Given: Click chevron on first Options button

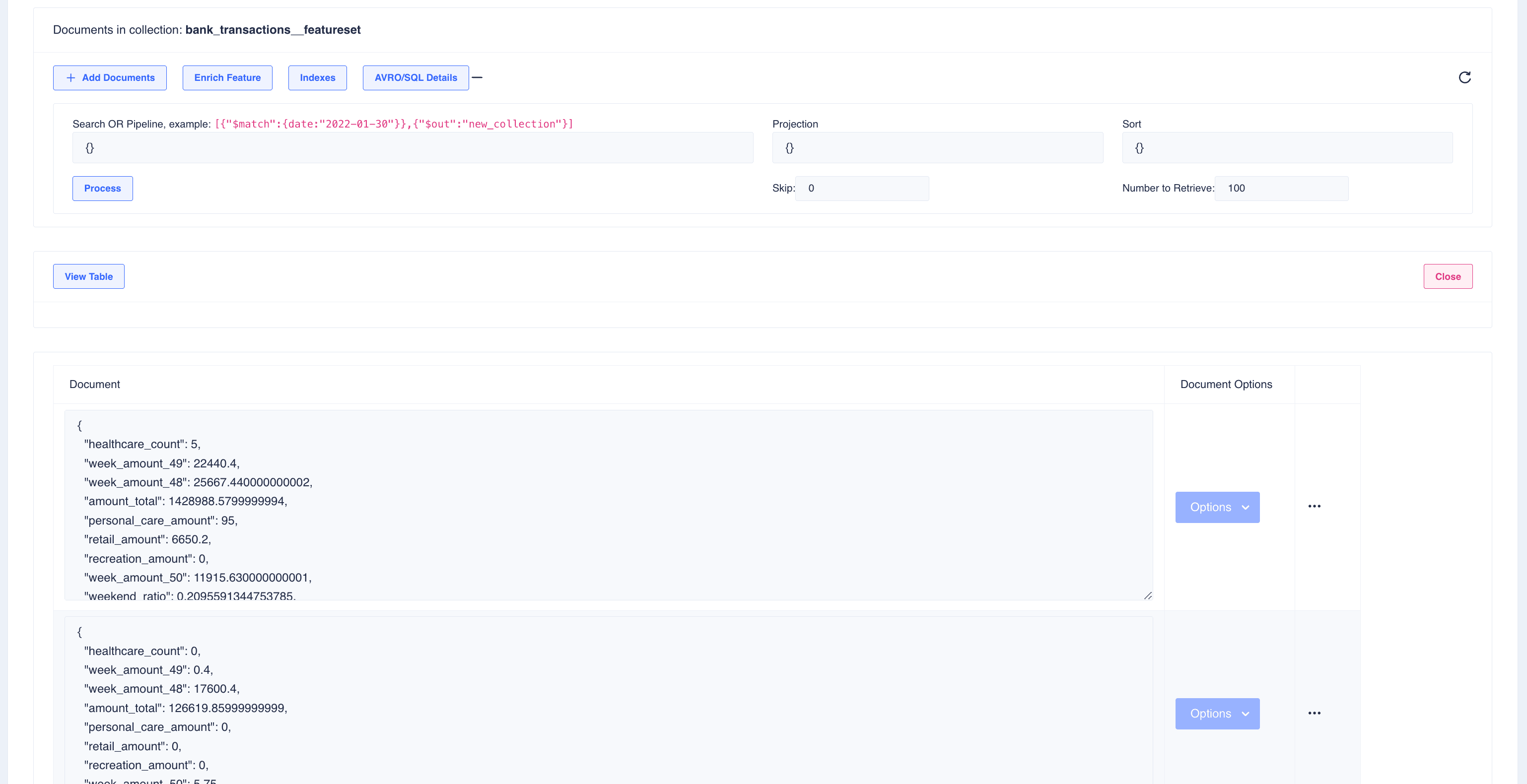Looking at the screenshot, I should tap(1246, 507).
